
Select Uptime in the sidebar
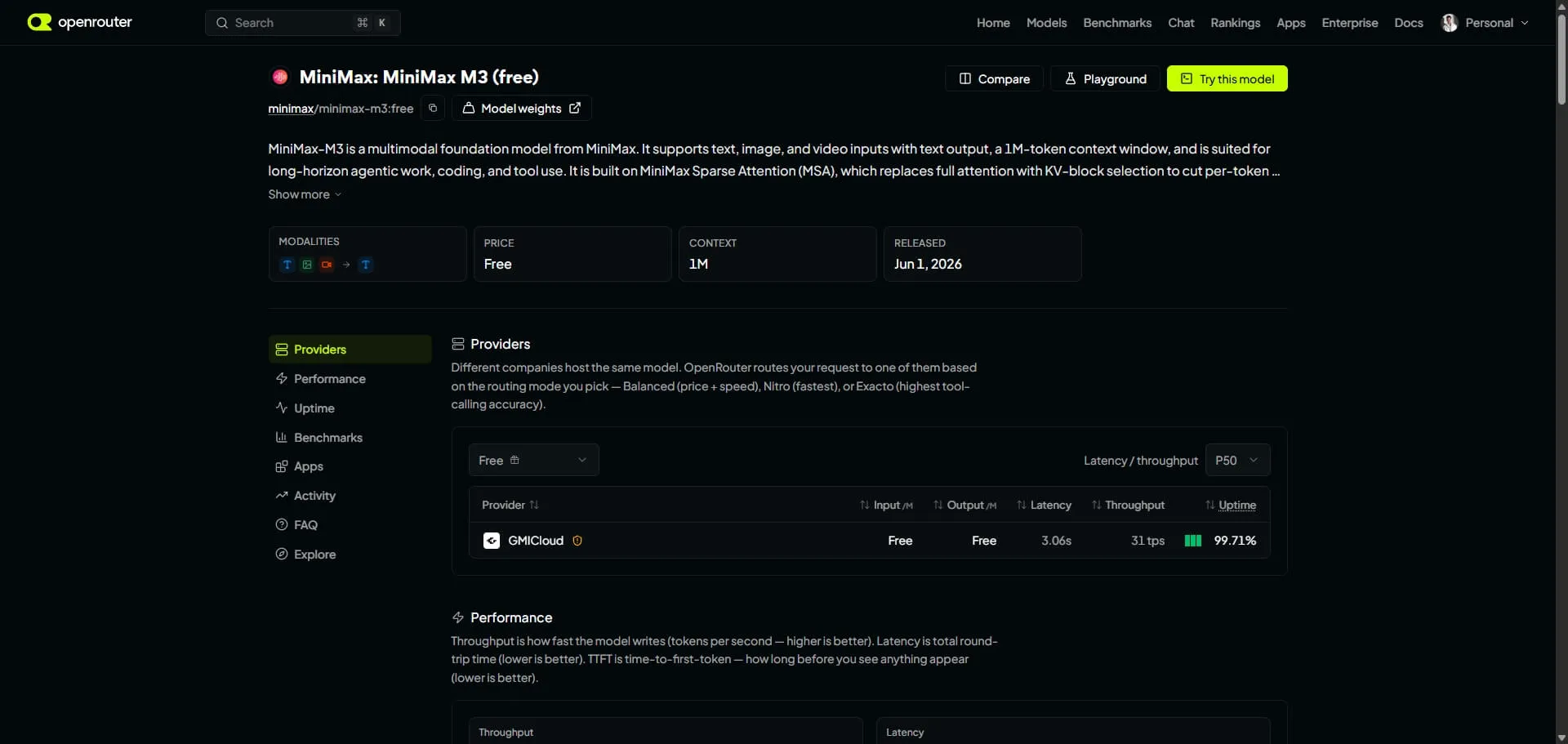point(350,408)
